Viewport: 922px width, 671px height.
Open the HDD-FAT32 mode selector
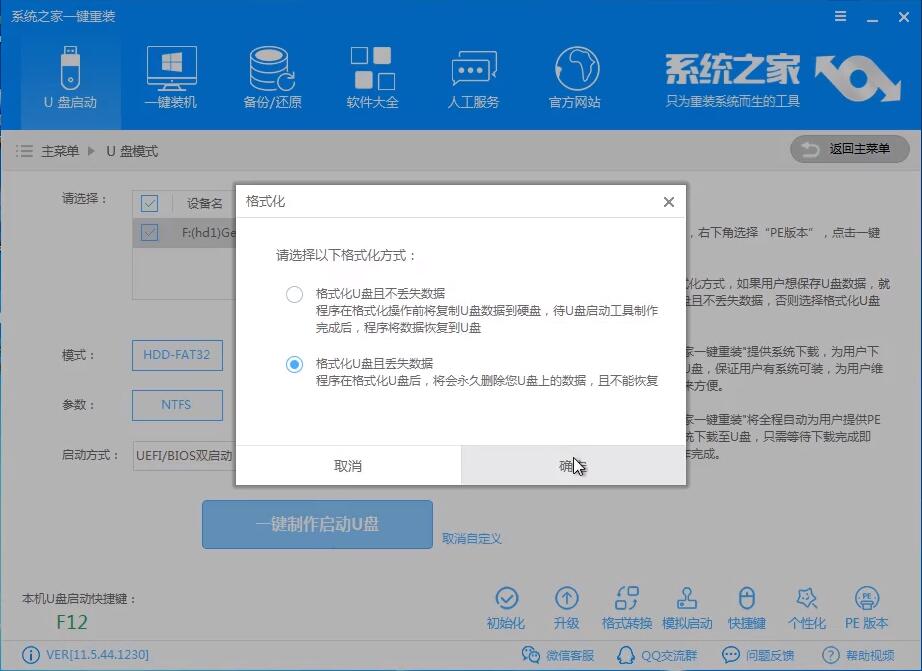pyautogui.click(x=177, y=355)
